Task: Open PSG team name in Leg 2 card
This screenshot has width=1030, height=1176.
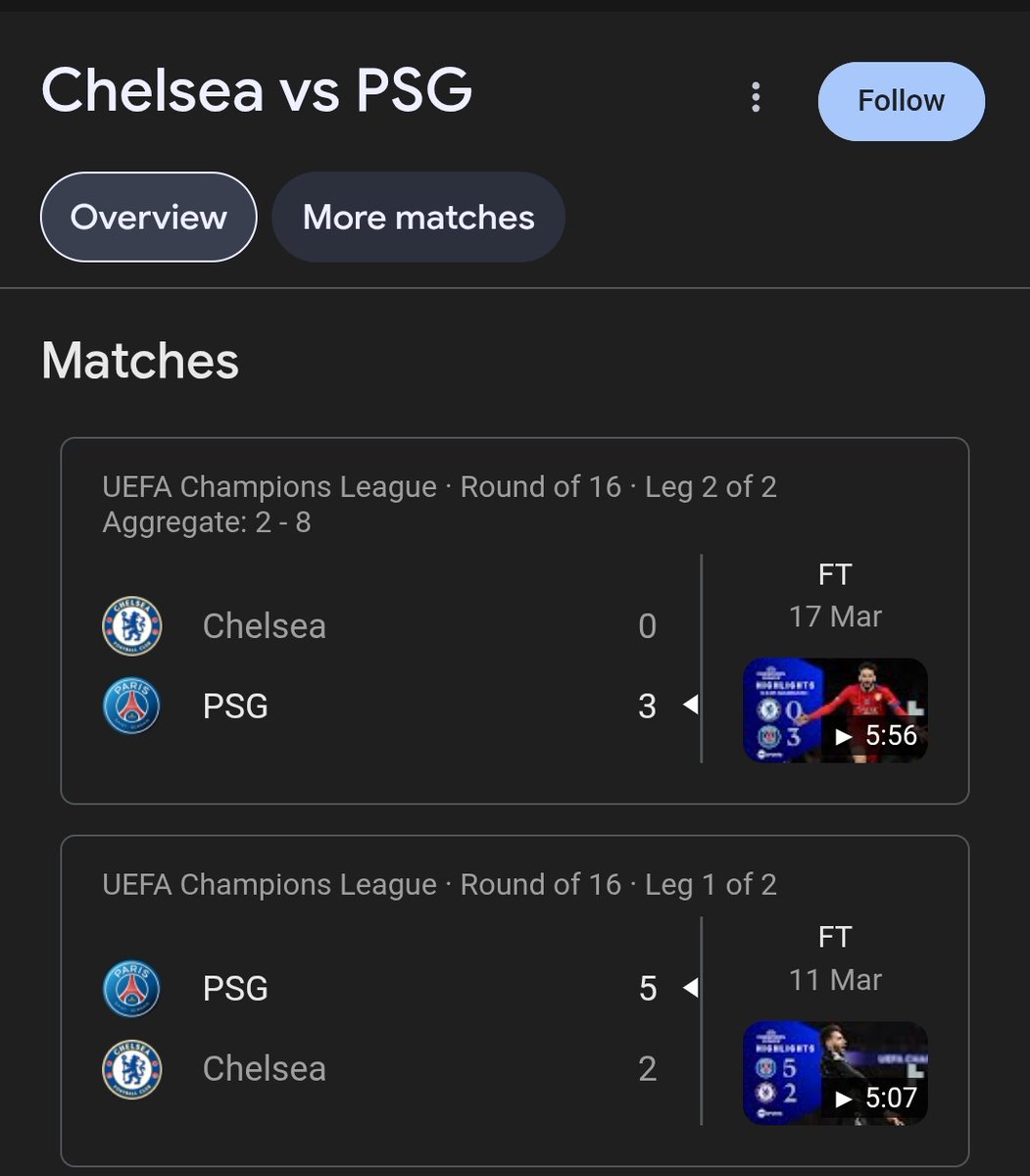Action: click(x=235, y=707)
